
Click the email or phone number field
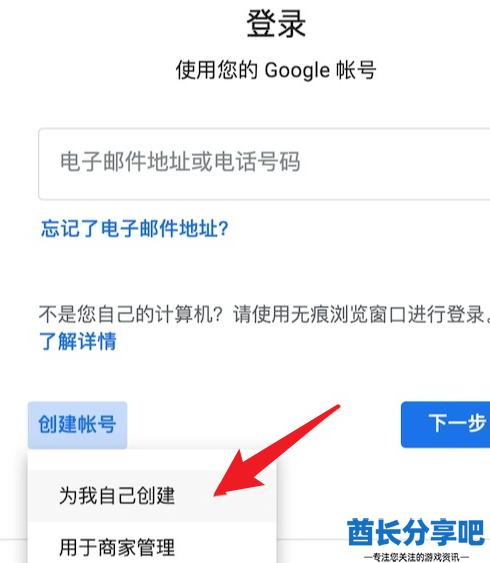click(x=264, y=163)
